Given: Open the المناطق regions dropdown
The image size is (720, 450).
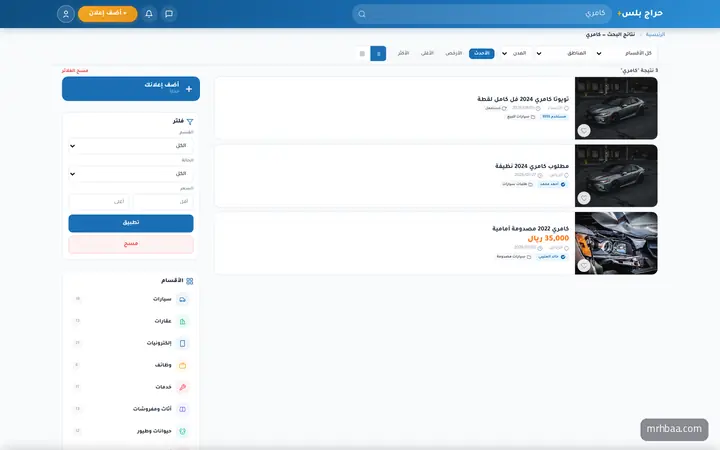Looking at the screenshot, I should click(562, 53).
